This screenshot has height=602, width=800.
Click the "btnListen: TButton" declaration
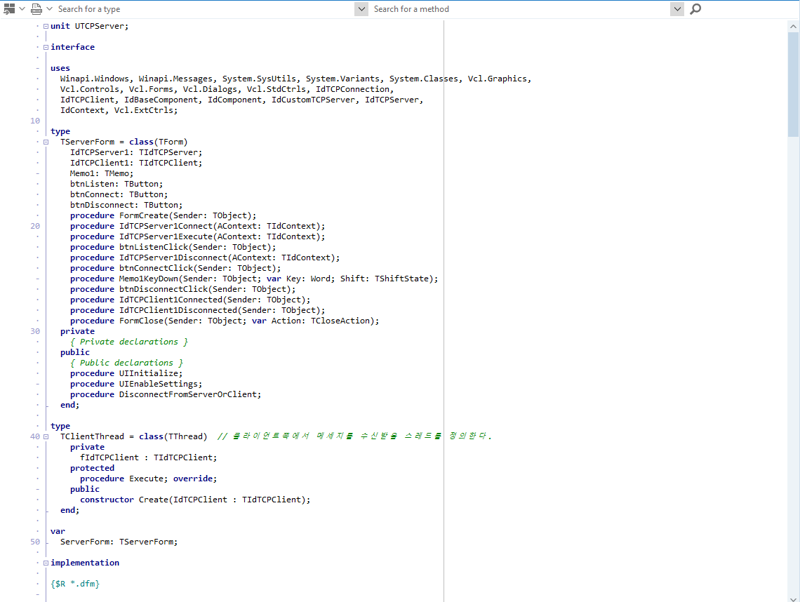click(x=116, y=184)
